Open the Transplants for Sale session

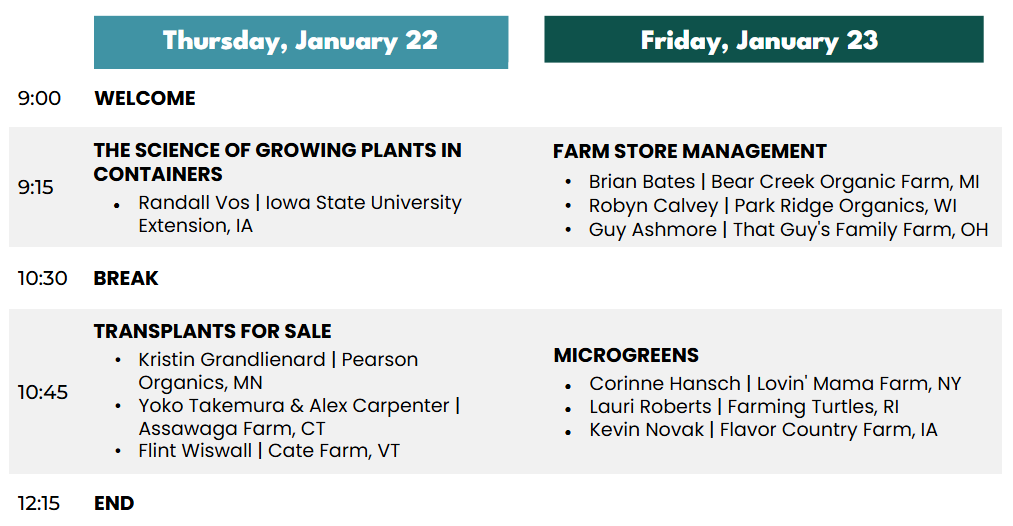212,331
